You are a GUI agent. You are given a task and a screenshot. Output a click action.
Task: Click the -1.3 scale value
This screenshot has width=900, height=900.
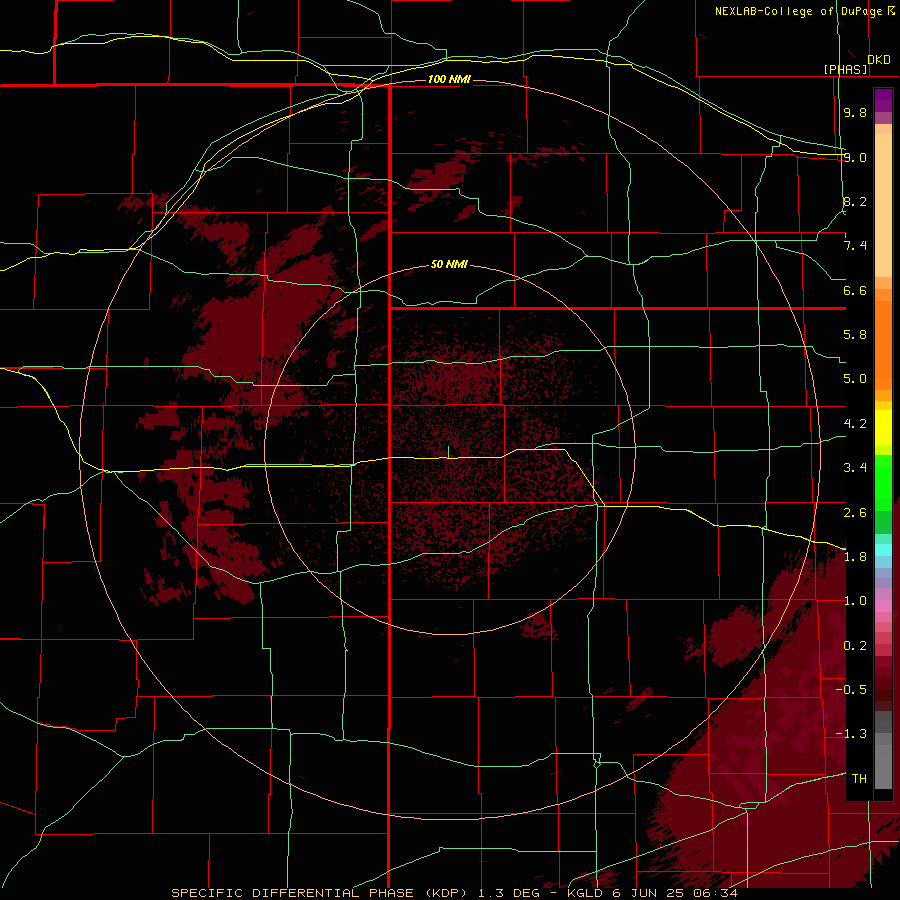[x=851, y=734]
